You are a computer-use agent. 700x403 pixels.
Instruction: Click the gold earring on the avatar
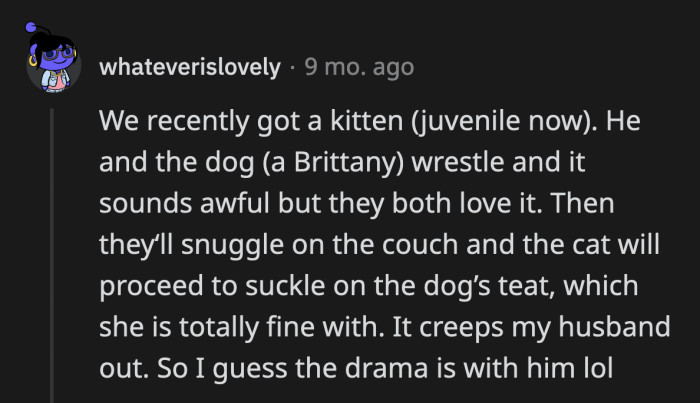pos(33,60)
